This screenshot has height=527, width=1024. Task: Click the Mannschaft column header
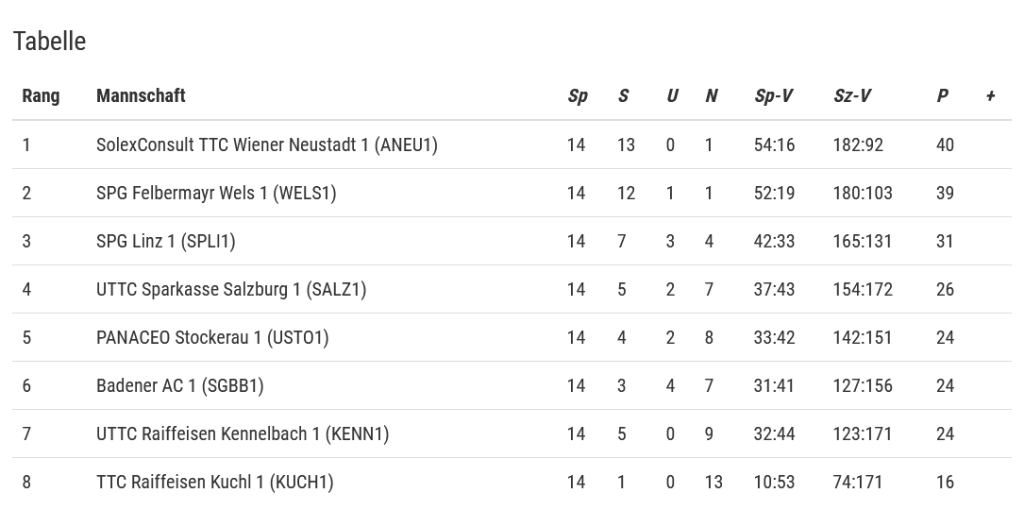point(141,96)
